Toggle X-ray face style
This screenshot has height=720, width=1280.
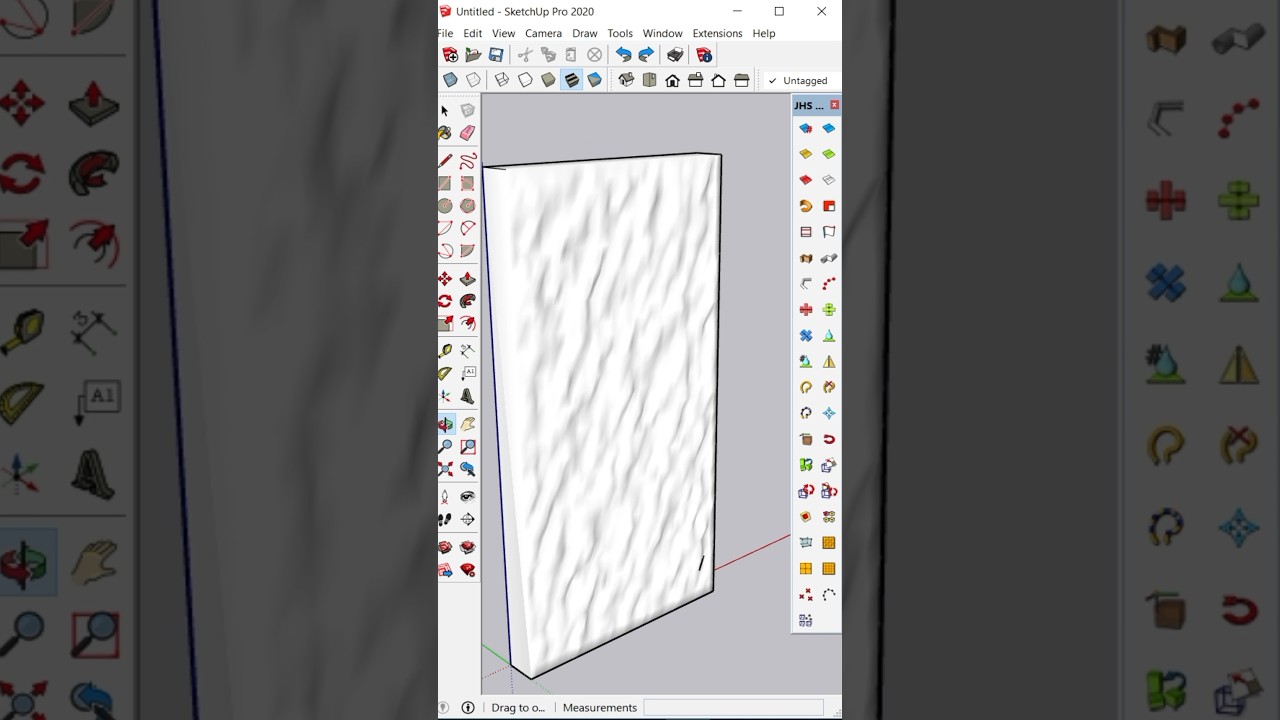(450, 80)
